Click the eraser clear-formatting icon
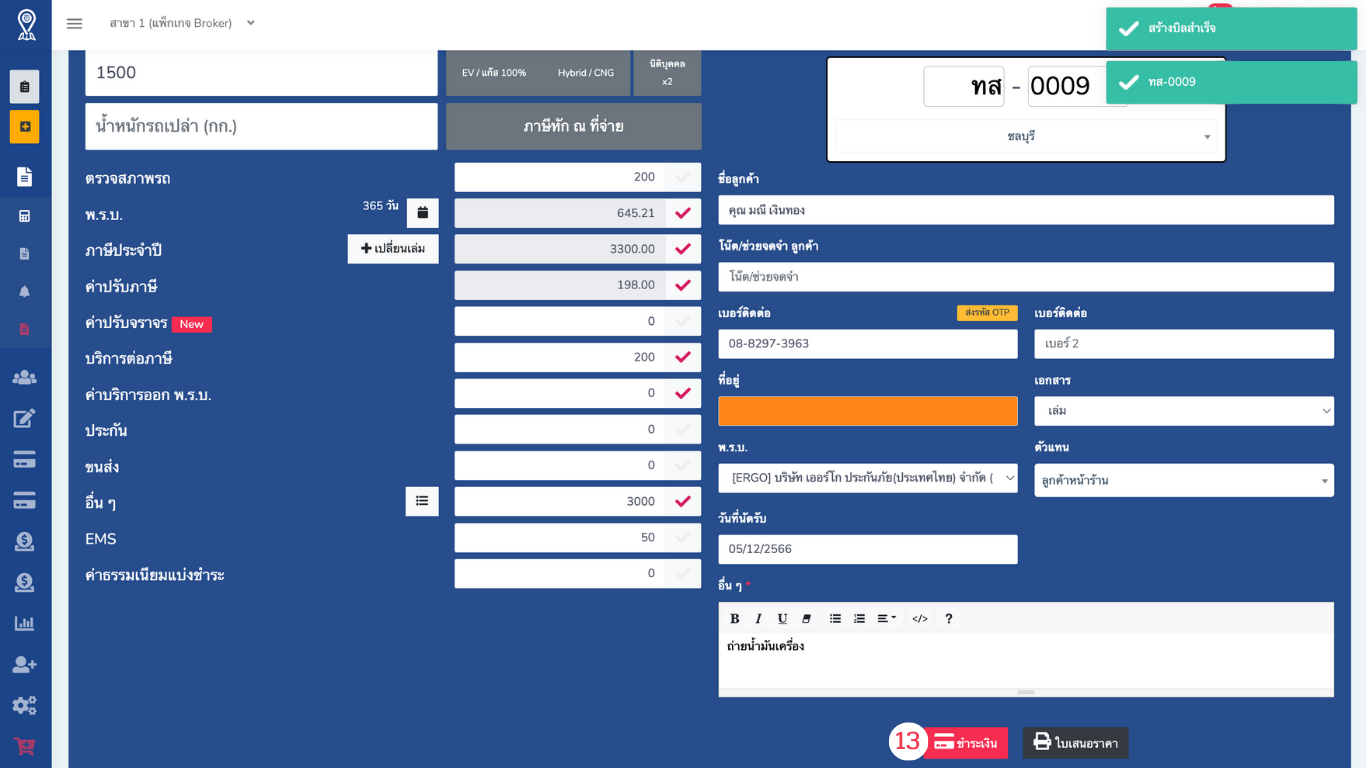The image size is (1366, 768). (x=806, y=619)
